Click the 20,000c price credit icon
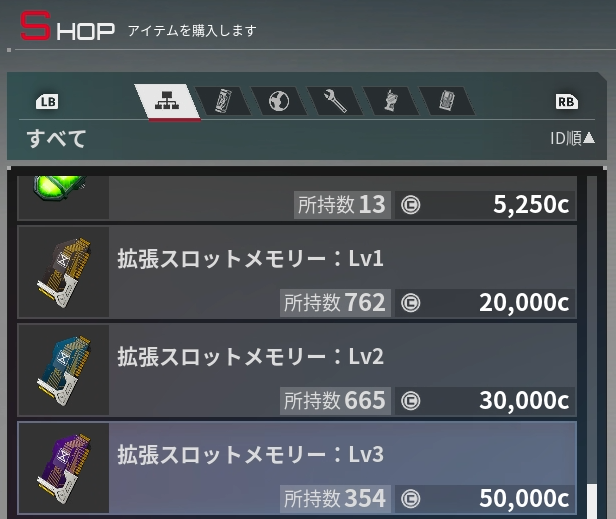This screenshot has height=519, width=616. pyautogui.click(x=411, y=303)
